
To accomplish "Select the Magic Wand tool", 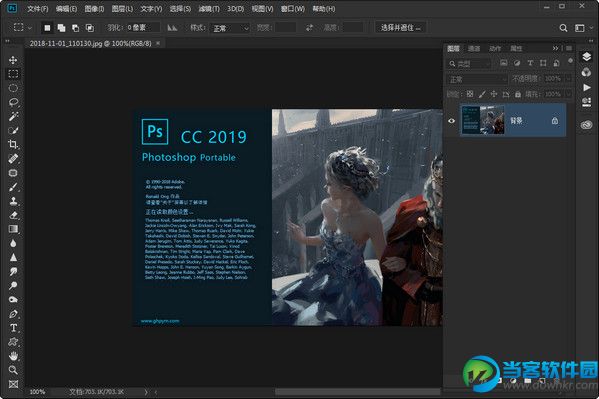I will 13,116.
